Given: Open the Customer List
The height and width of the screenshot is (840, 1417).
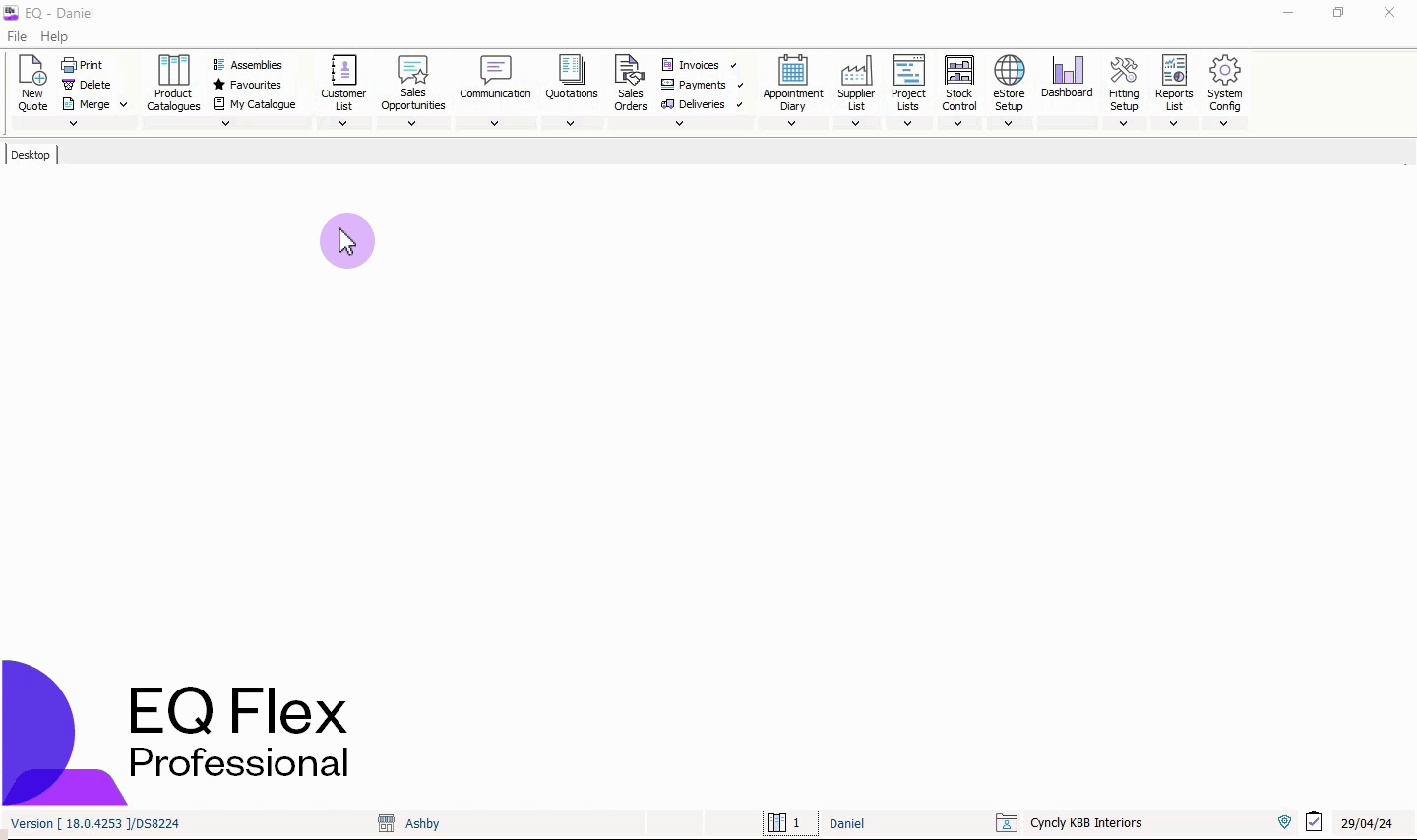Looking at the screenshot, I should click(x=343, y=84).
